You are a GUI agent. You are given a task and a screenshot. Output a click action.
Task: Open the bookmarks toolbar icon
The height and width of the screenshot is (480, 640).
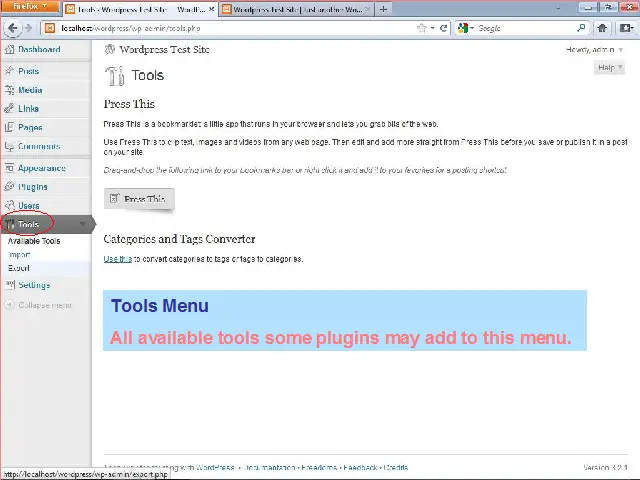(626, 28)
